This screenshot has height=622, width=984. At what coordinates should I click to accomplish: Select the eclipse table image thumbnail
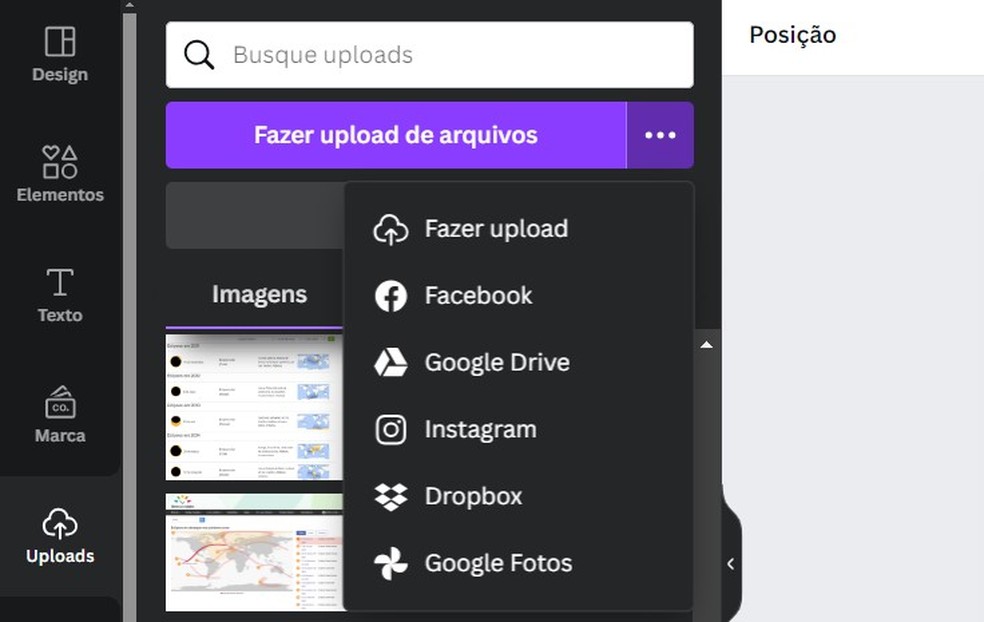[x=254, y=407]
